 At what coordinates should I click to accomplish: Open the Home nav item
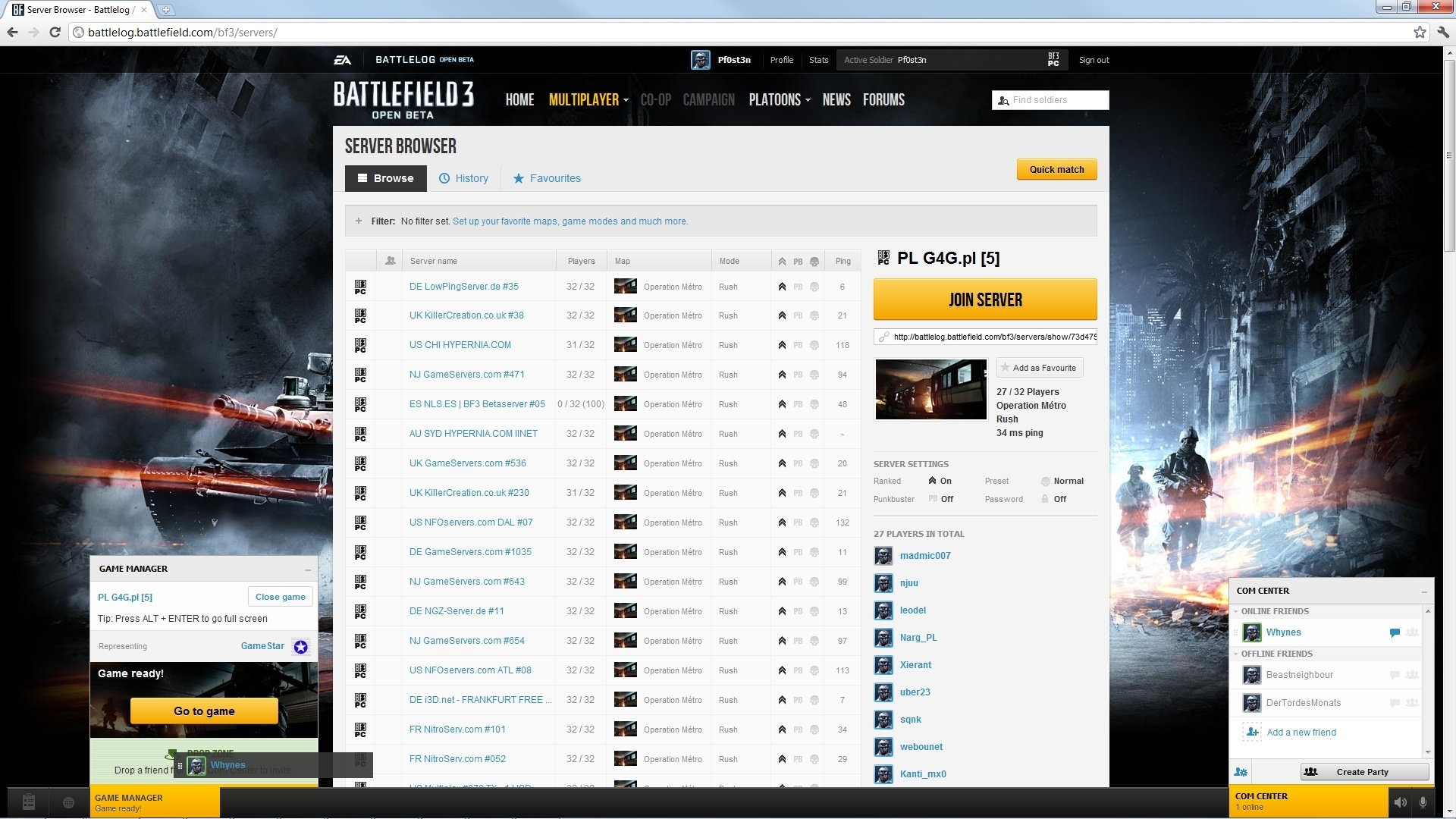tap(519, 99)
